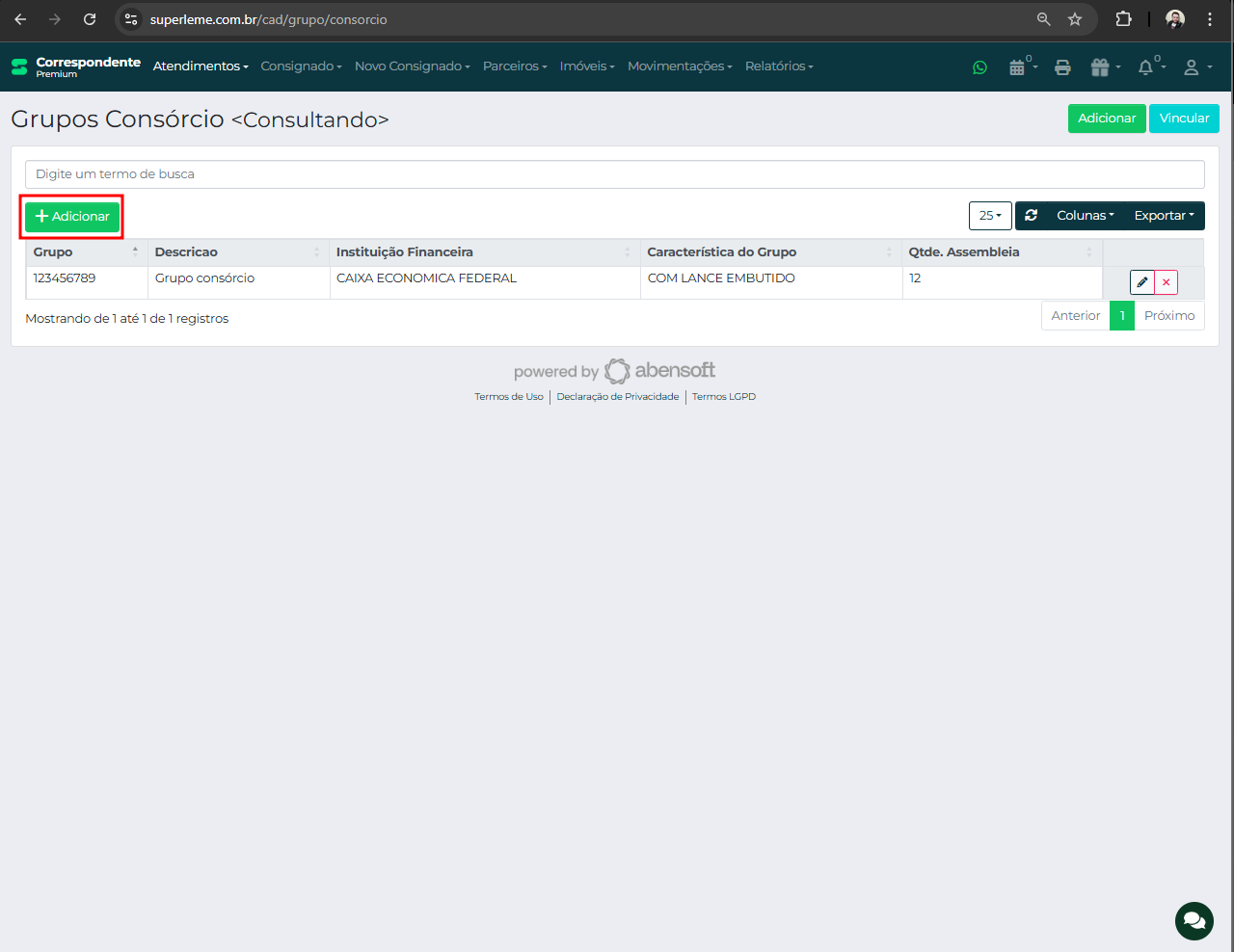Refresh the table with reload icon
The width and height of the screenshot is (1234, 952).
click(x=1032, y=216)
